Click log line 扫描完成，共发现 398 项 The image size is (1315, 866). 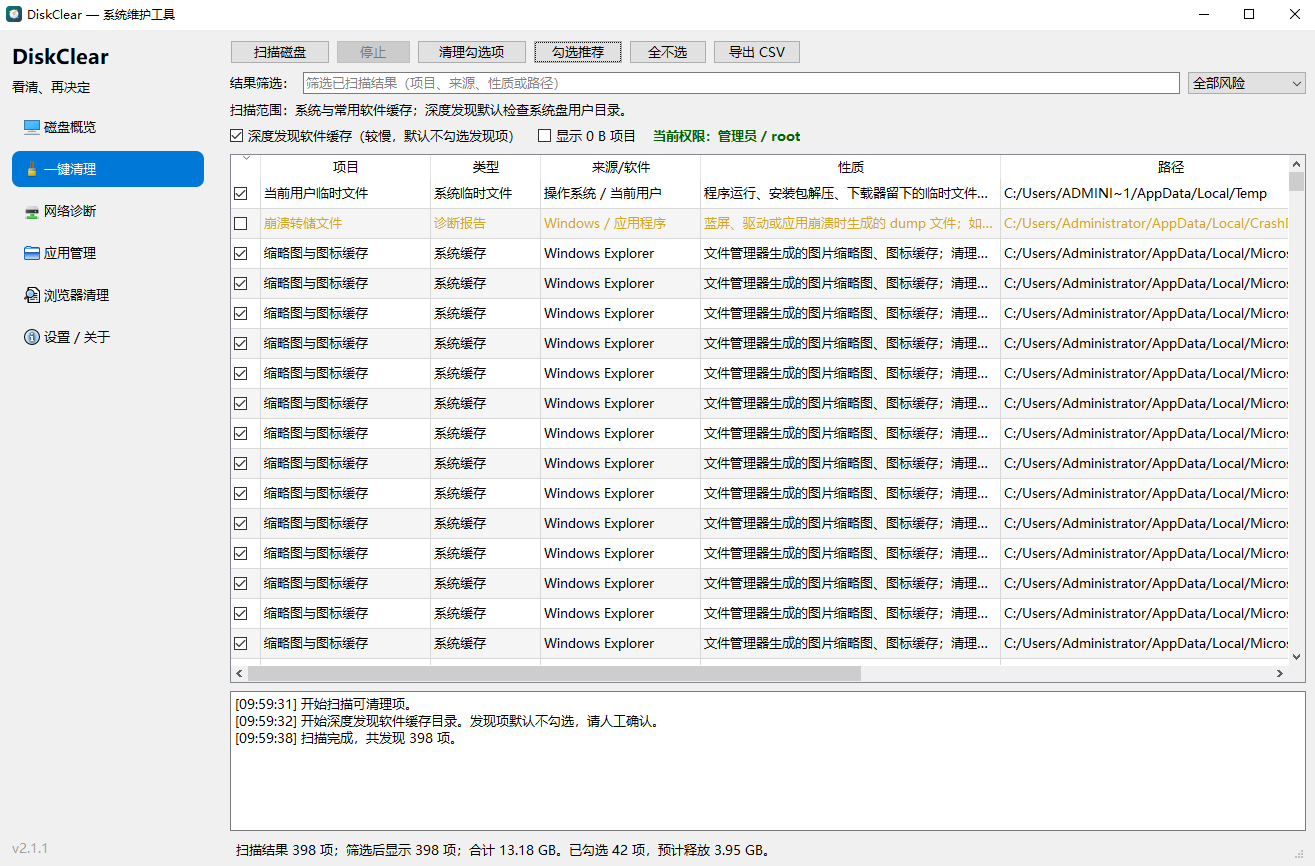click(347, 739)
